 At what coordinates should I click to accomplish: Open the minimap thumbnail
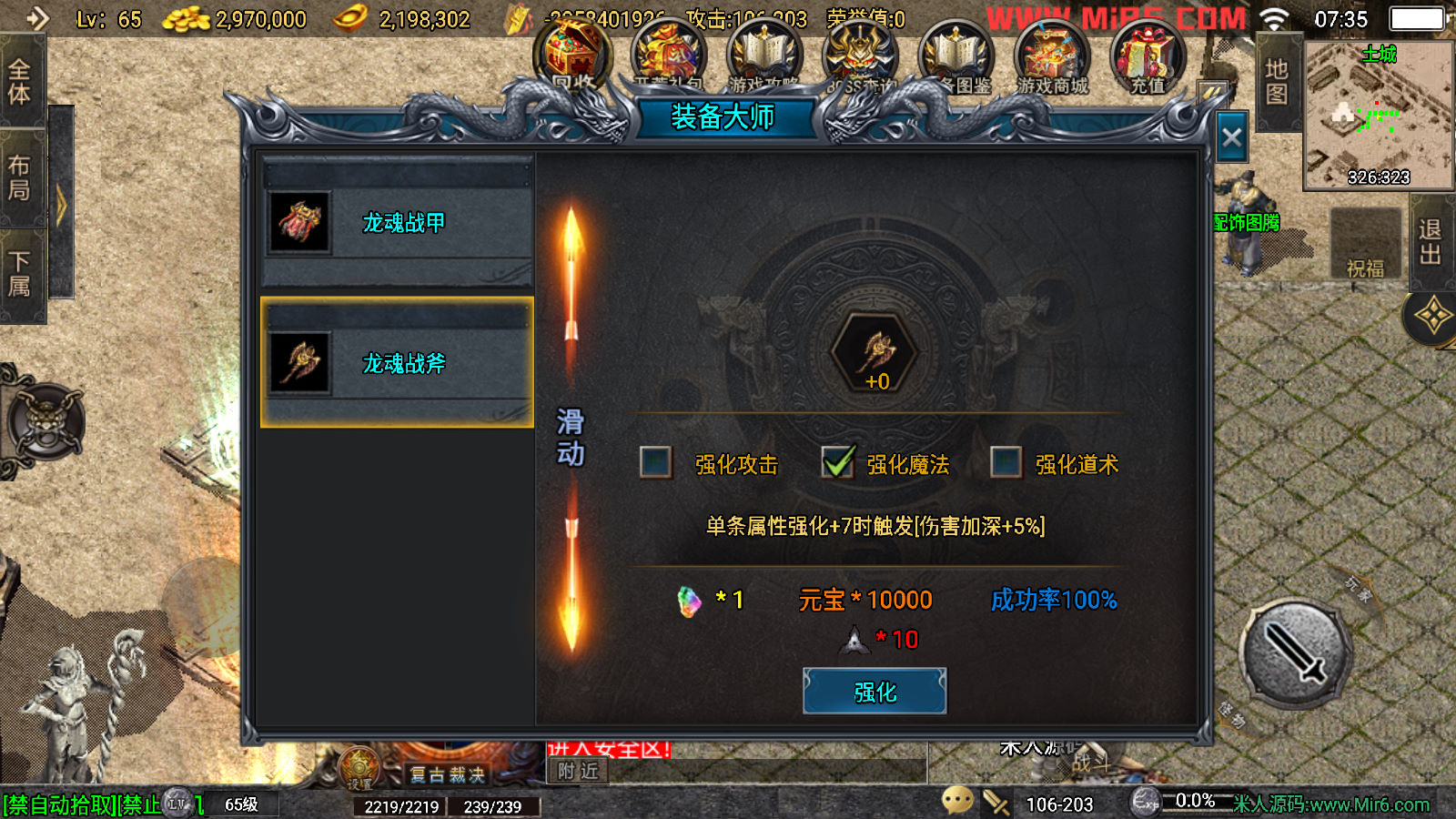(x=1379, y=116)
